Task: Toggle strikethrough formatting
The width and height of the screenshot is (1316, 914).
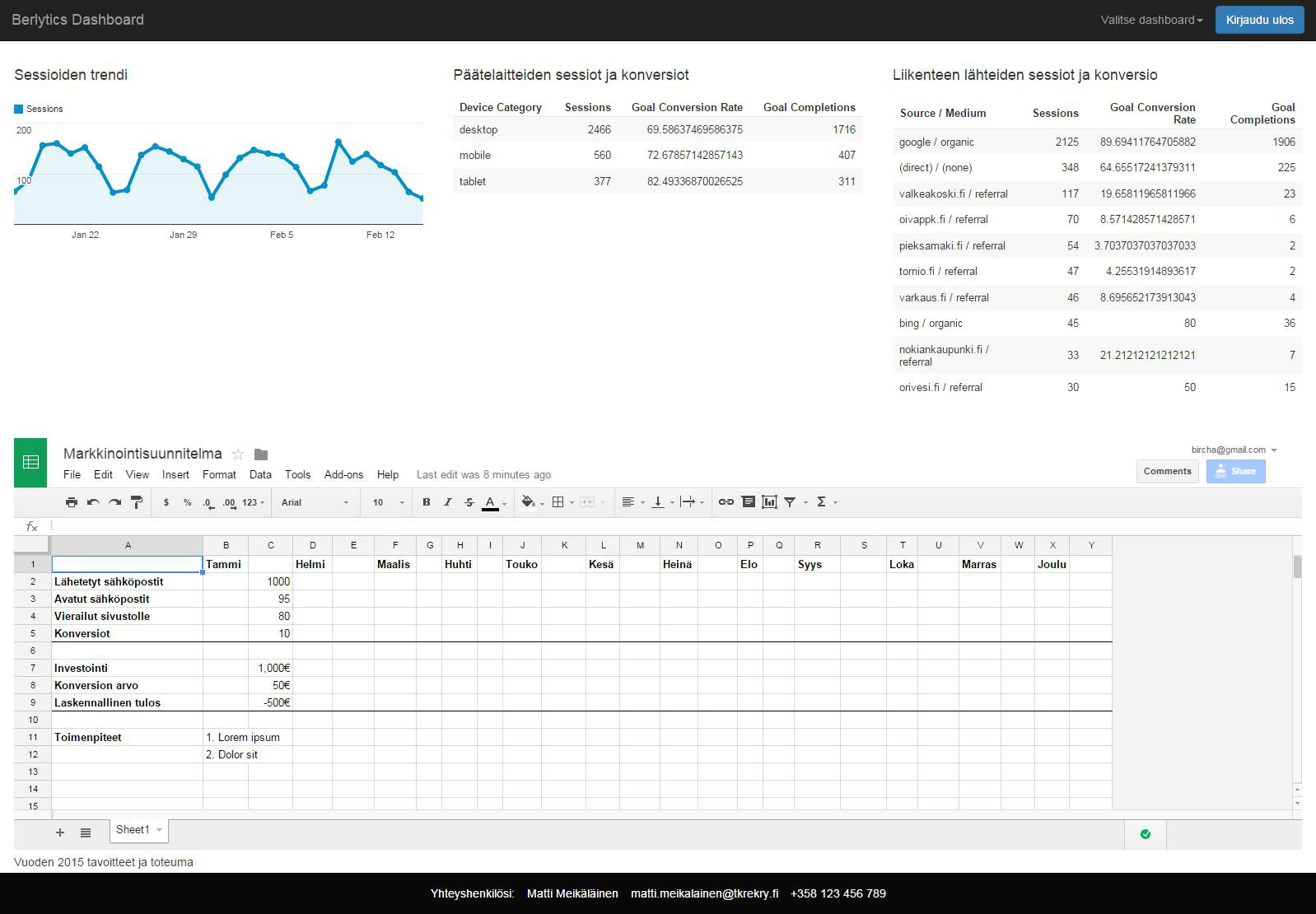Action: coord(469,502)
